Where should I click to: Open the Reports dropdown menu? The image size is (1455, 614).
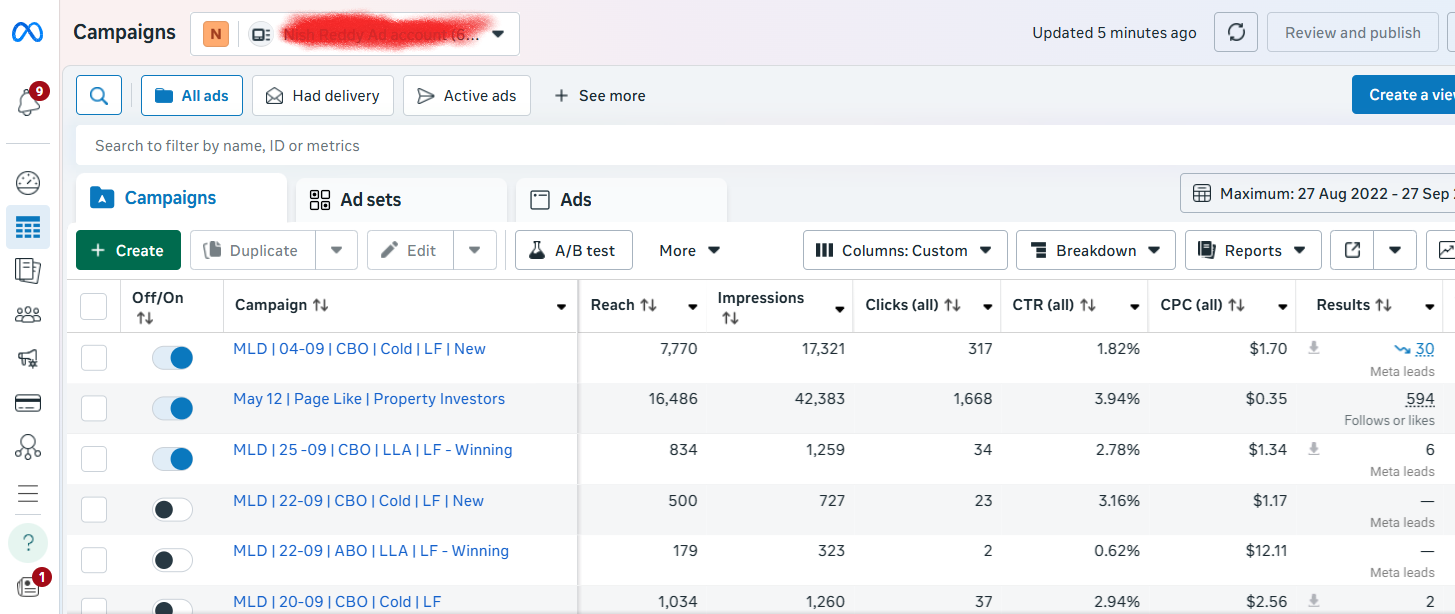[x=1253, y=251]
